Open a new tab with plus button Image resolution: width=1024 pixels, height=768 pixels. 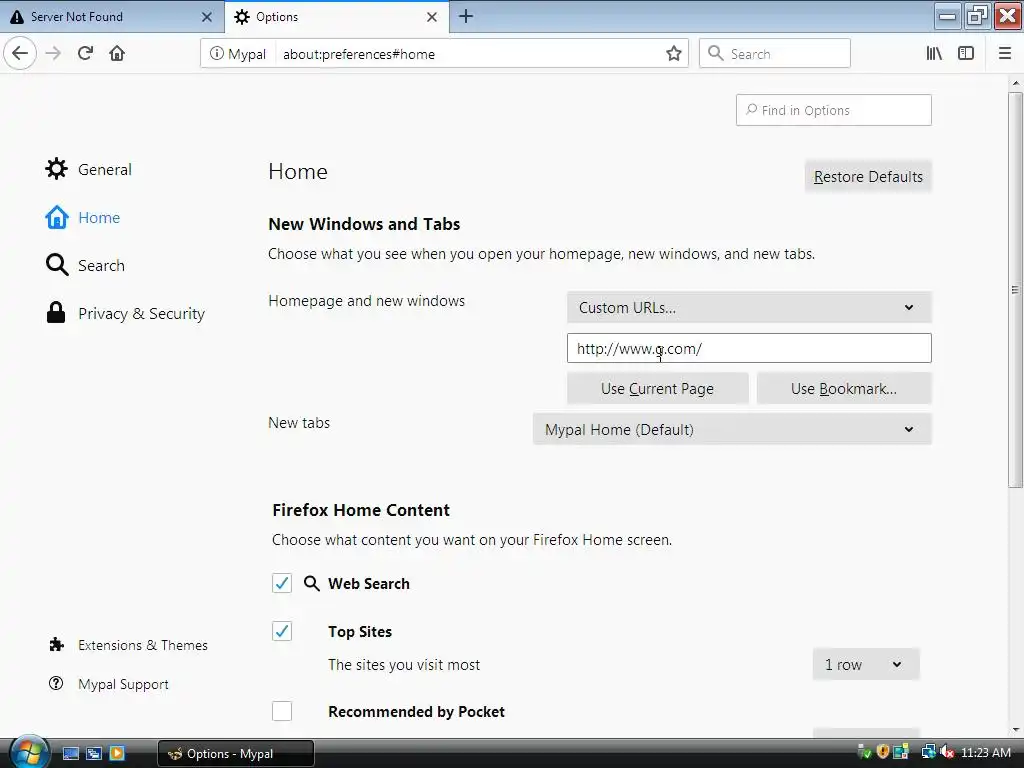coord(466,16)
